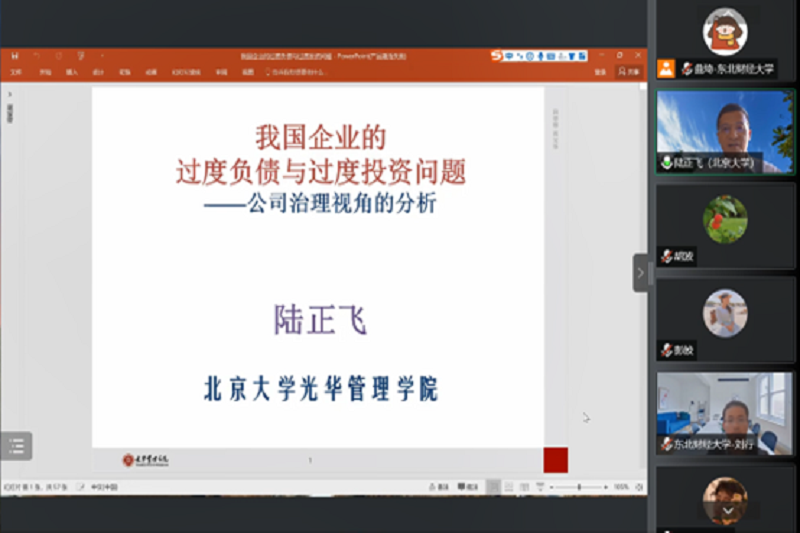Click the microphone voice input icon in the Sogou toolbar
The height and width of the screenshot is (533, 800).
pyautogui.click(x=540, y=56)
